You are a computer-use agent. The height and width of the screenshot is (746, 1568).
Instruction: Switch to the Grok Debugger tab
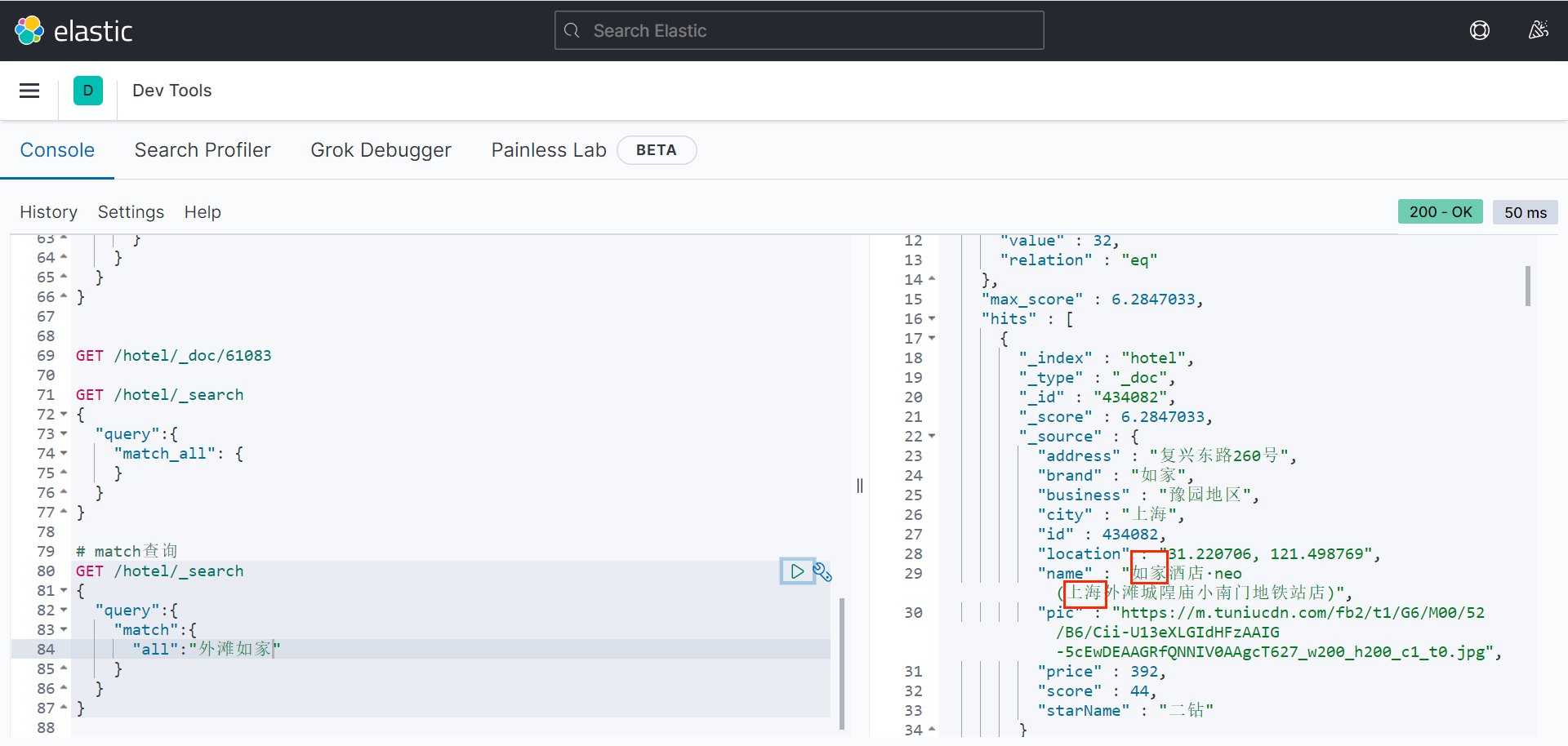coord(381,150)
